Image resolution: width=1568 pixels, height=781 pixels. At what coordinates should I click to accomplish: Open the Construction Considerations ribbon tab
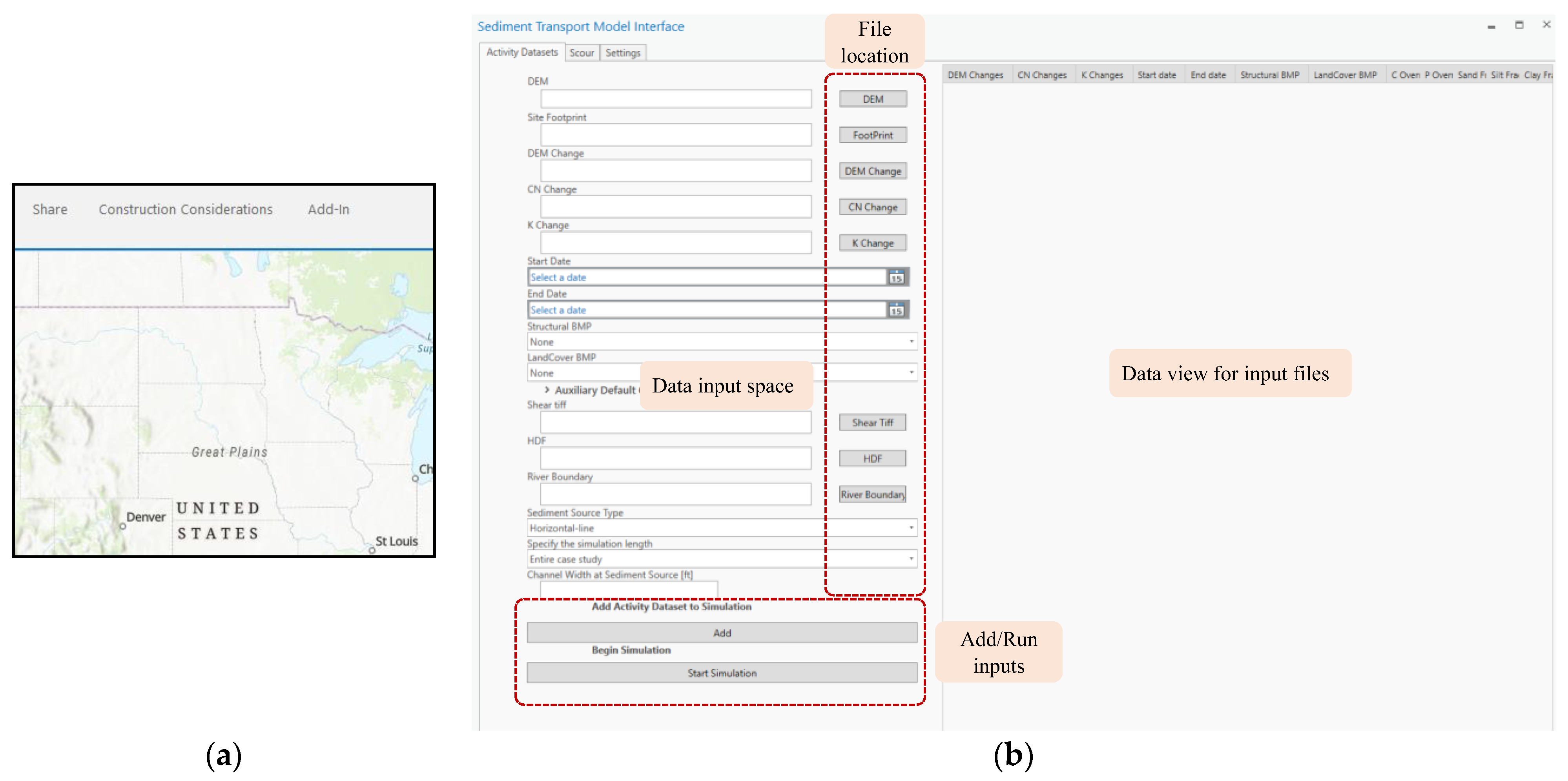[x=186, y=210]
